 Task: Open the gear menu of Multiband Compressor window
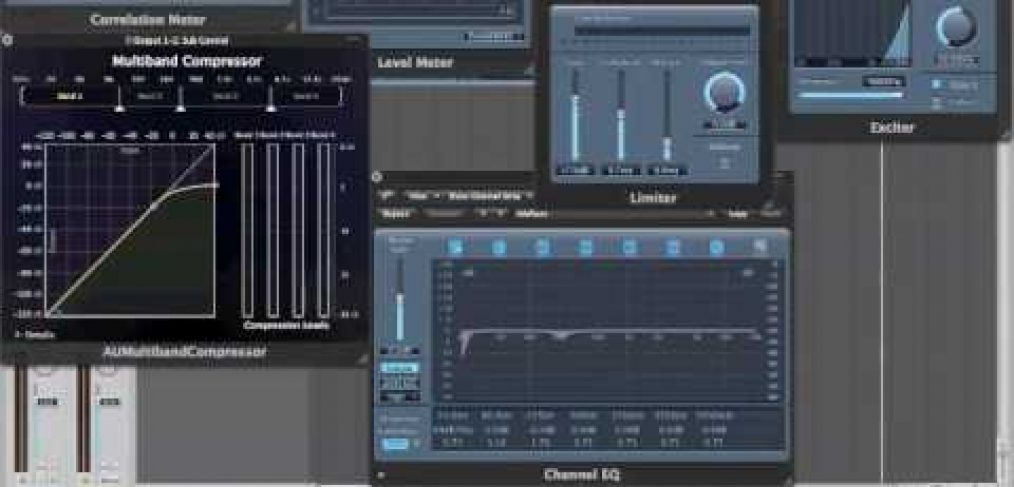7,40
